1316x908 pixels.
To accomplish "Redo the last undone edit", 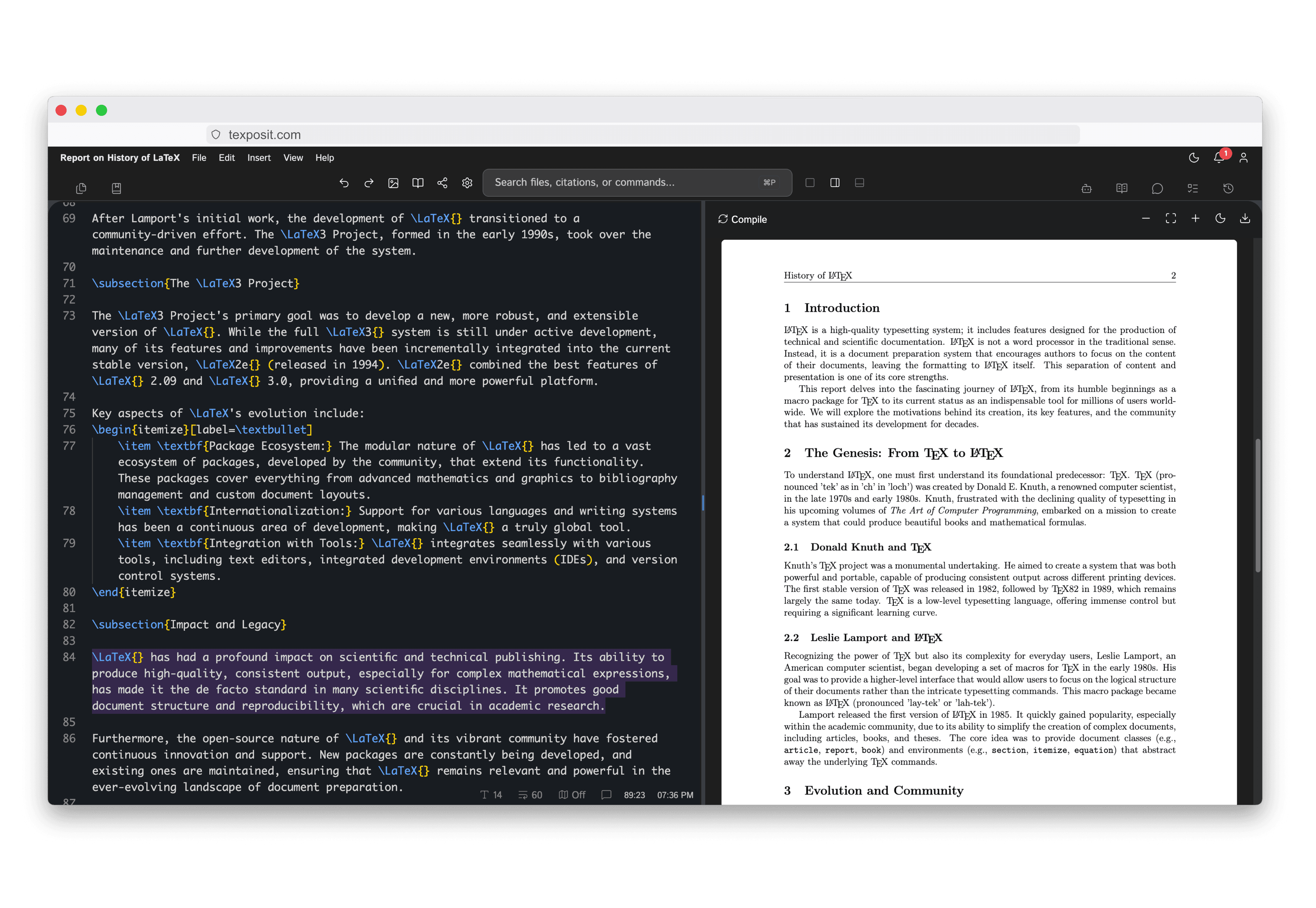I will (x=369, y=183).
